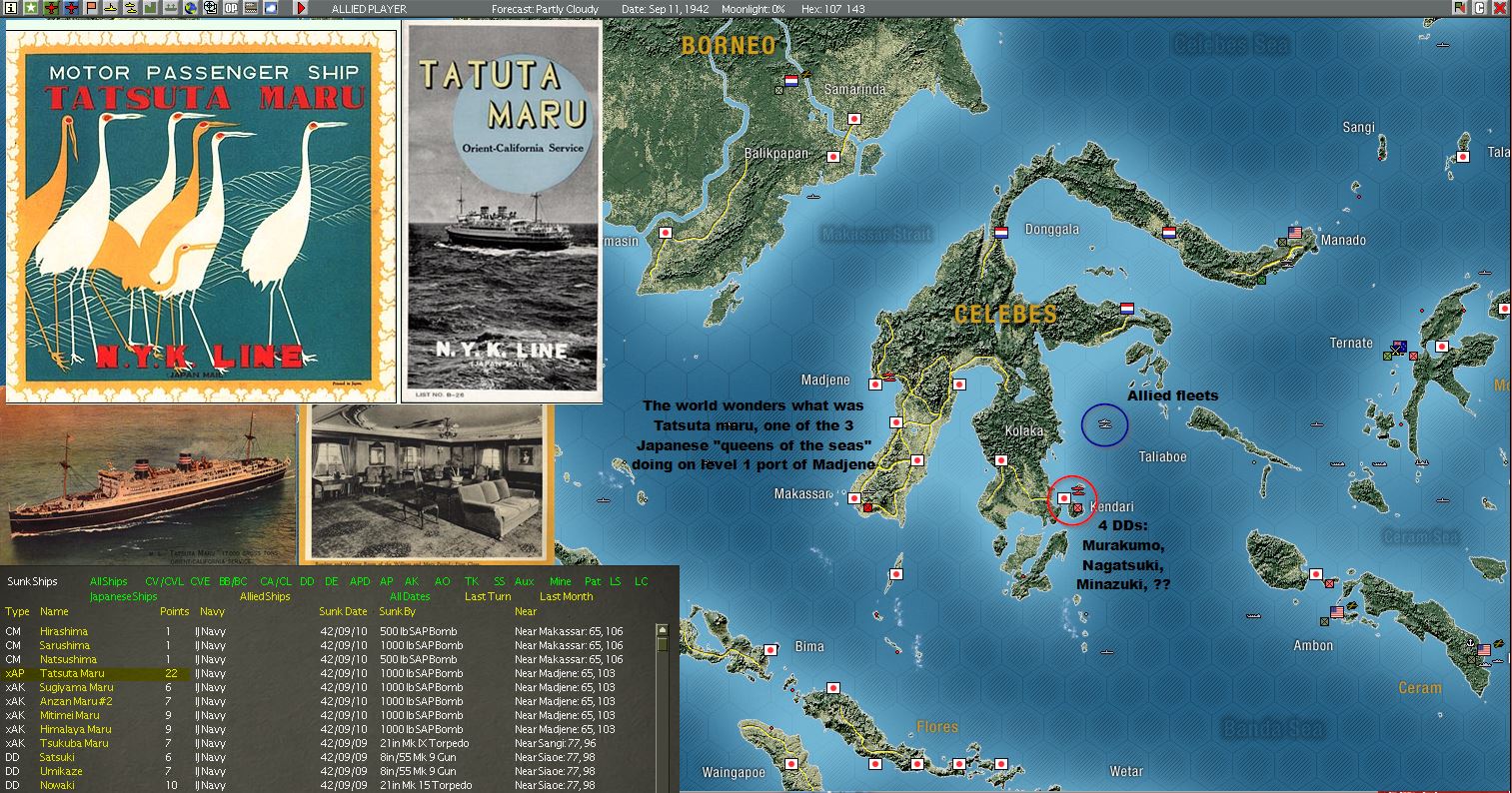Select the US flag base marker at Manado

click(1296, 233)
